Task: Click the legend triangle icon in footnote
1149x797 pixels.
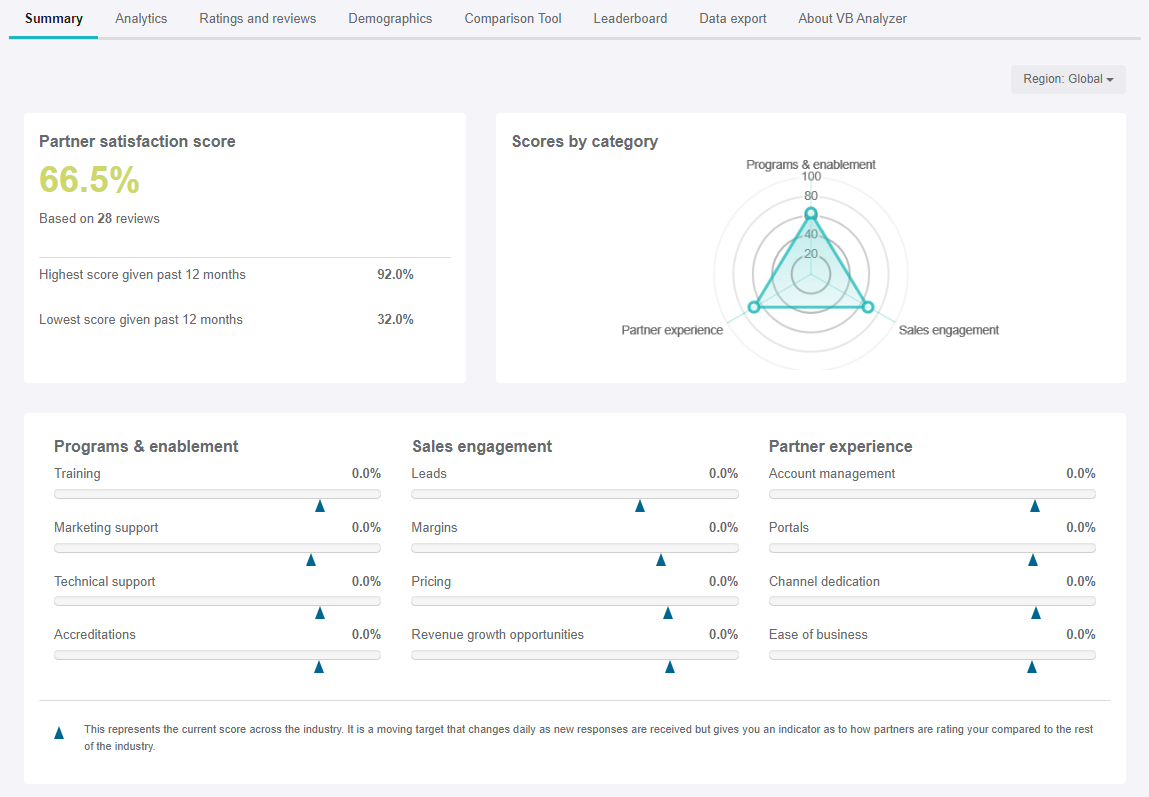Action: (x=59, y=733)
